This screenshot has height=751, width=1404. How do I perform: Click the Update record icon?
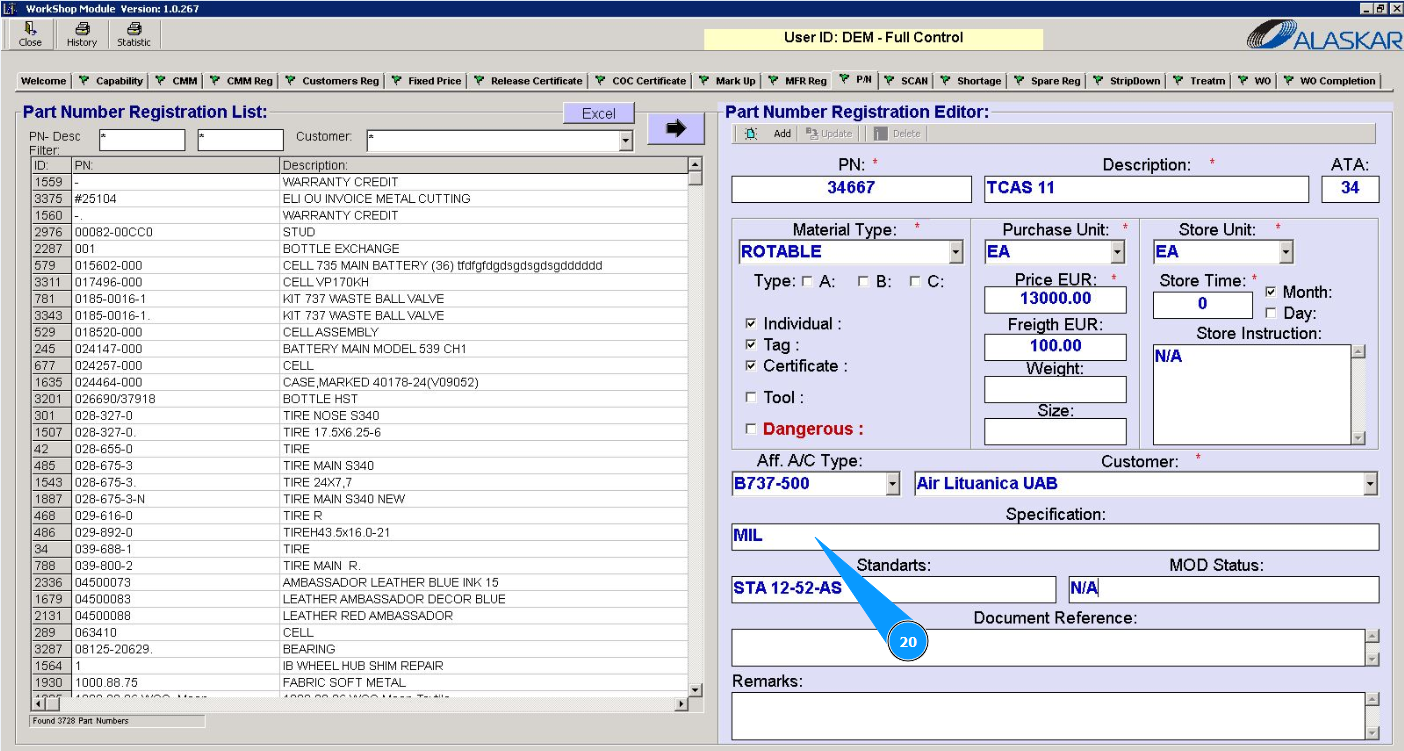pos(812,134)
